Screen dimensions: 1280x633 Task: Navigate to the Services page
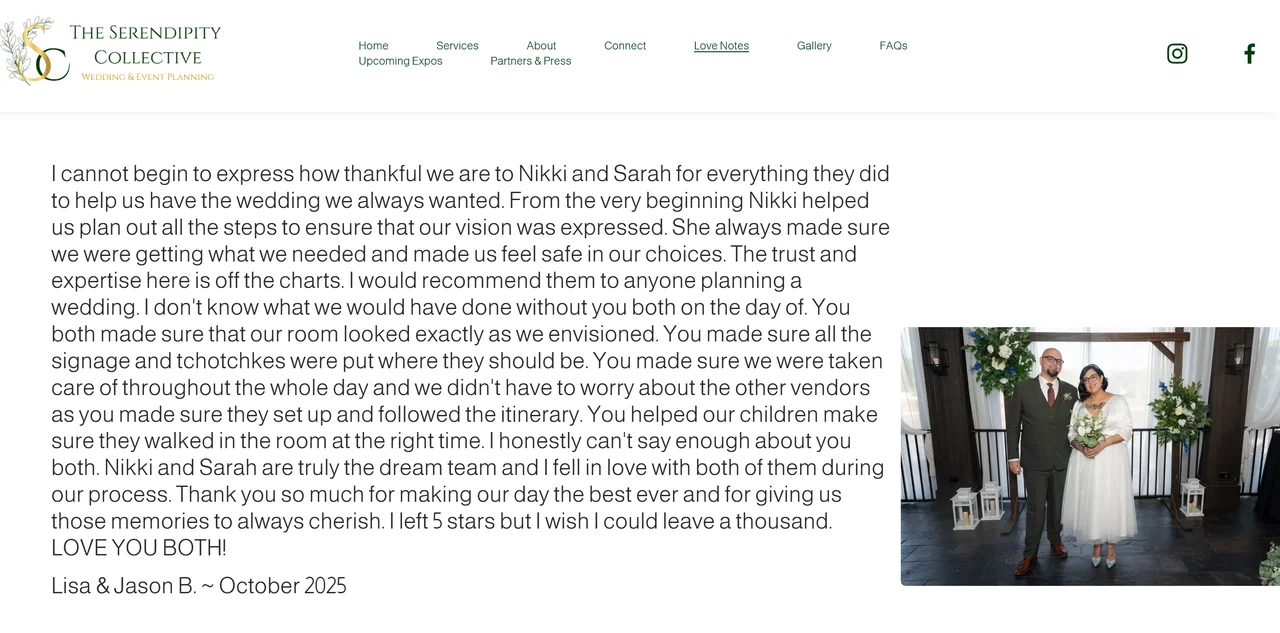tap(457, 45)
